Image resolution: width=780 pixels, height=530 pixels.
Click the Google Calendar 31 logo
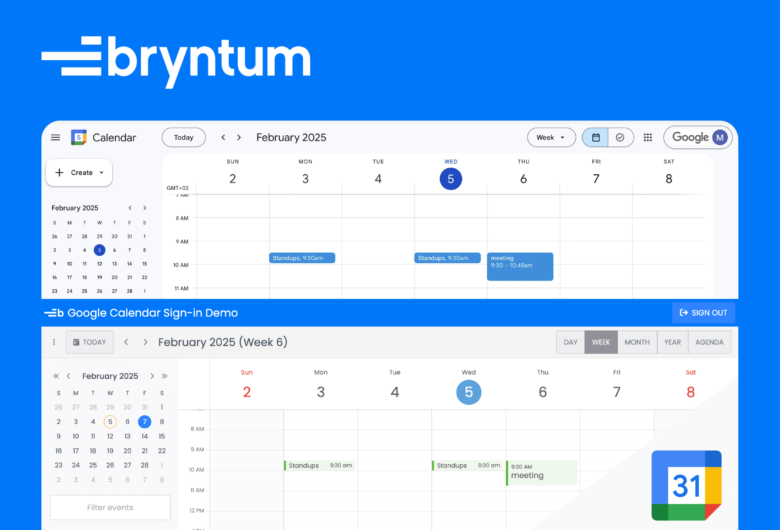[686, 486]
